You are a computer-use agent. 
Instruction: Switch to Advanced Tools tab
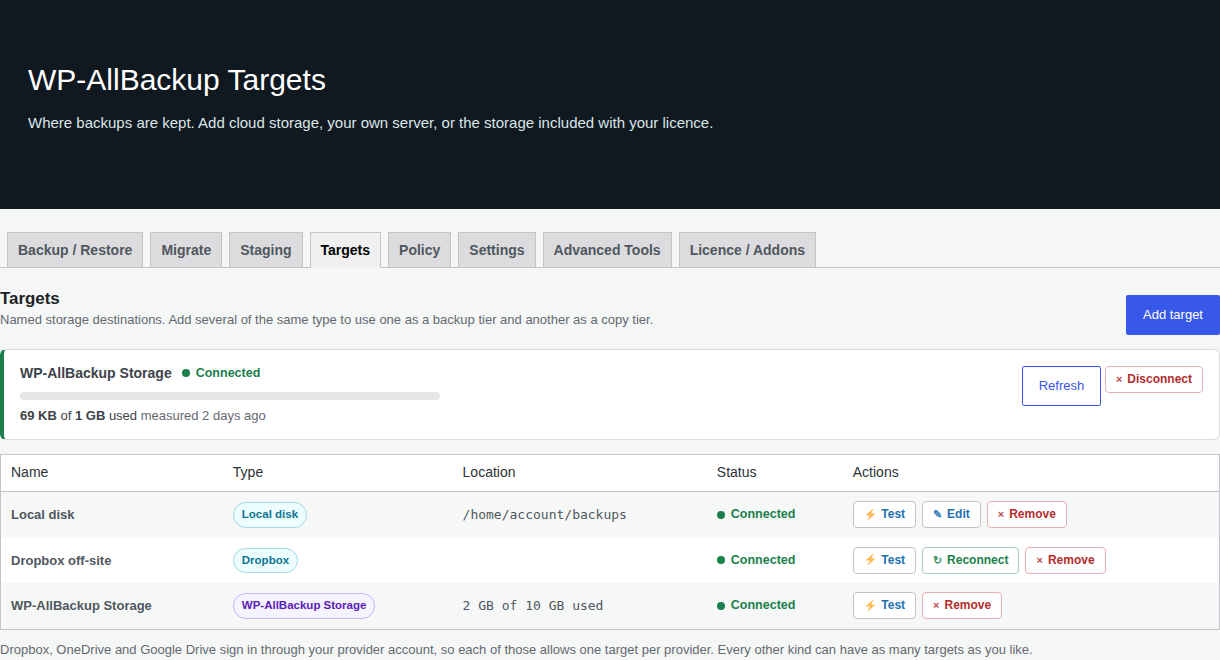[607, 250]
